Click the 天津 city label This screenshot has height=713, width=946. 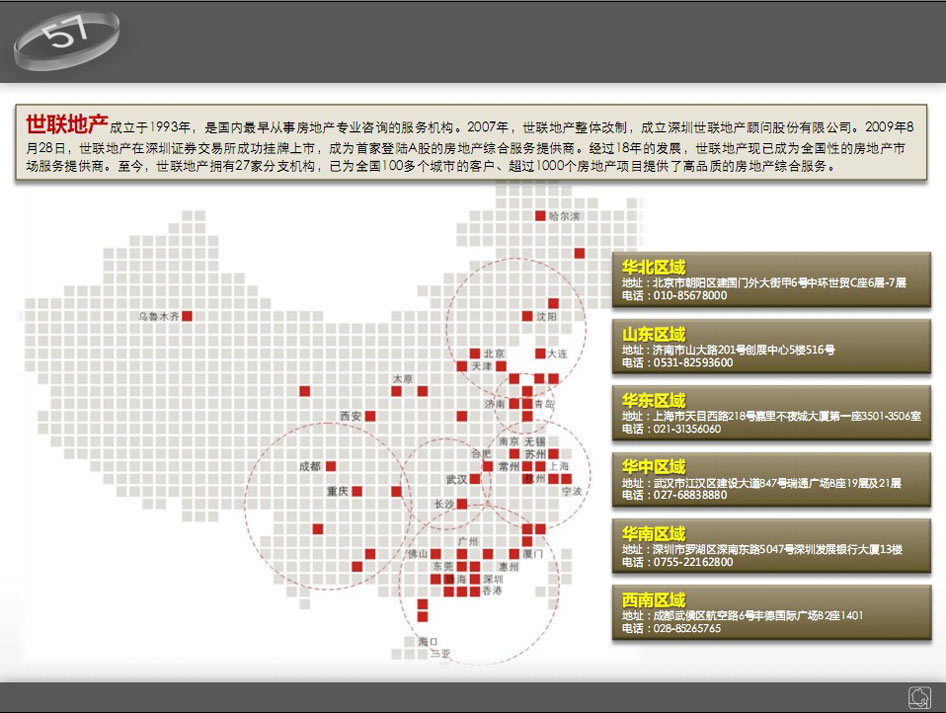pyautogui.click(x=481, y=366)
